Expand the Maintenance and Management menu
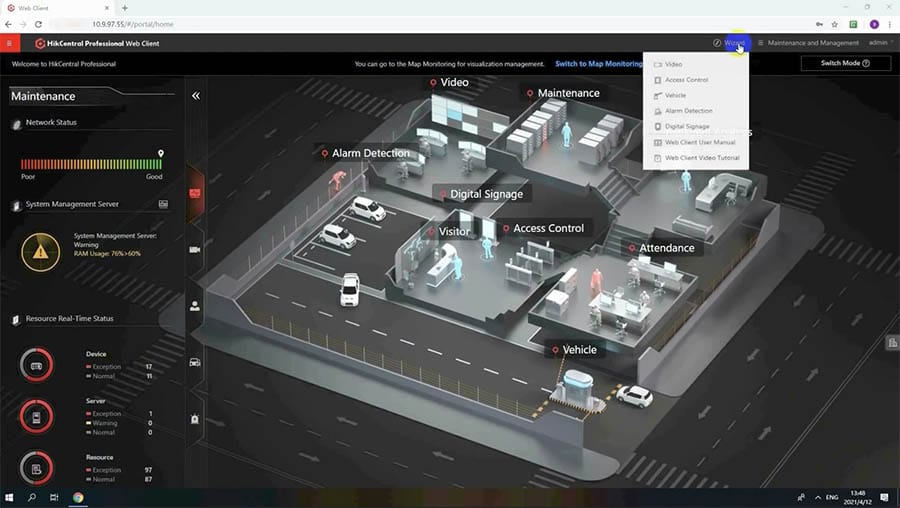This screenshot has width=900, height=508. pyautogui.click(x=808, y=43)
